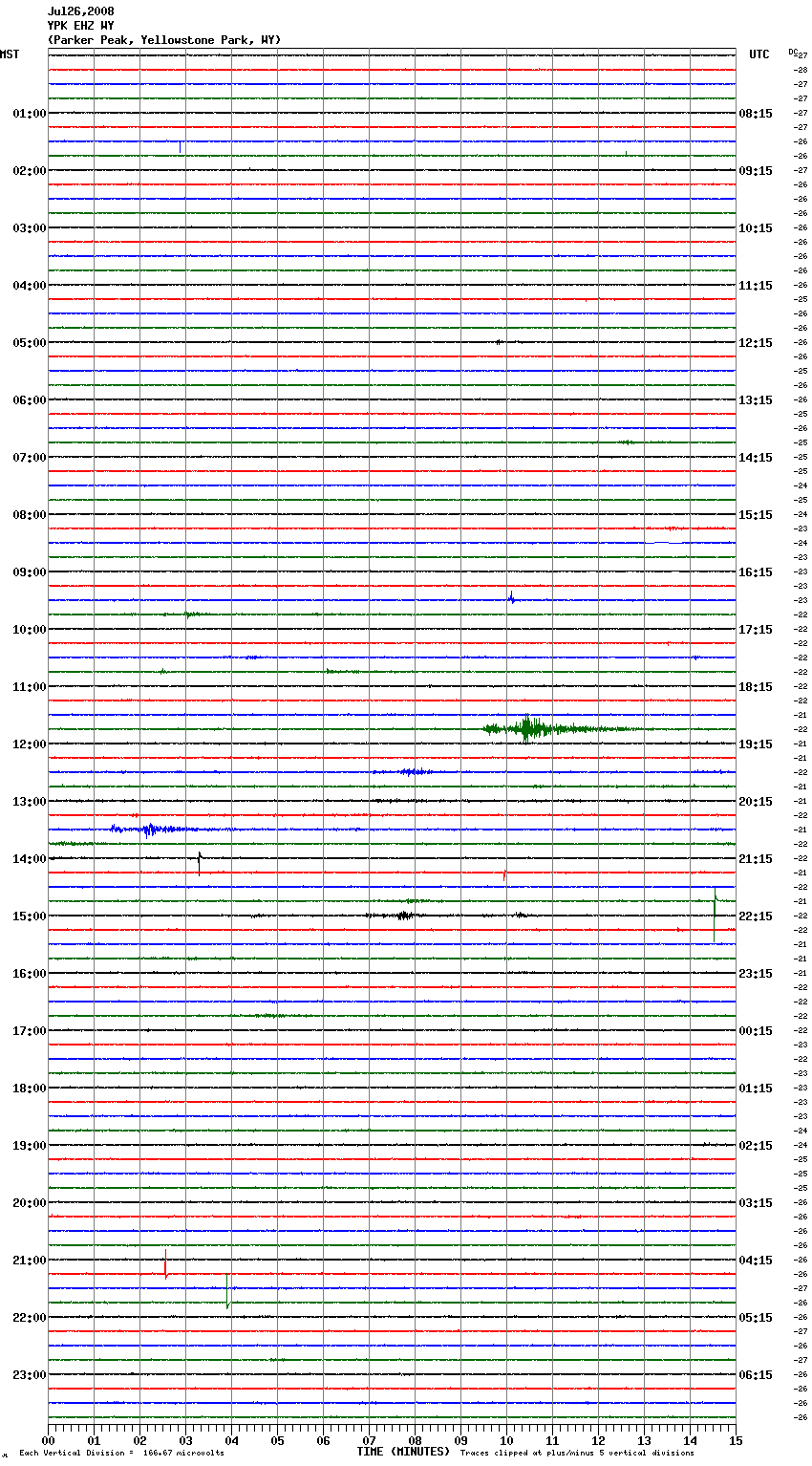Select the "07:00" MST row label
812x1466 pixels.
pos(30,458)
